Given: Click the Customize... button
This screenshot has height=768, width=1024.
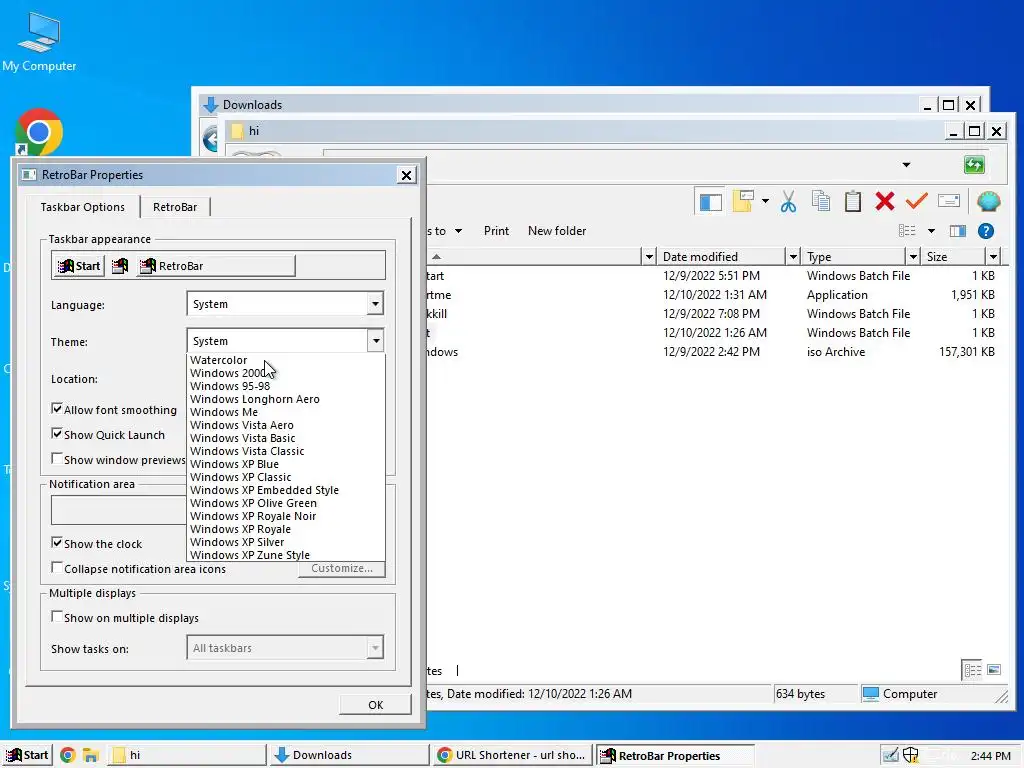Looking at the screenshot, I should [x=342, y=568].
